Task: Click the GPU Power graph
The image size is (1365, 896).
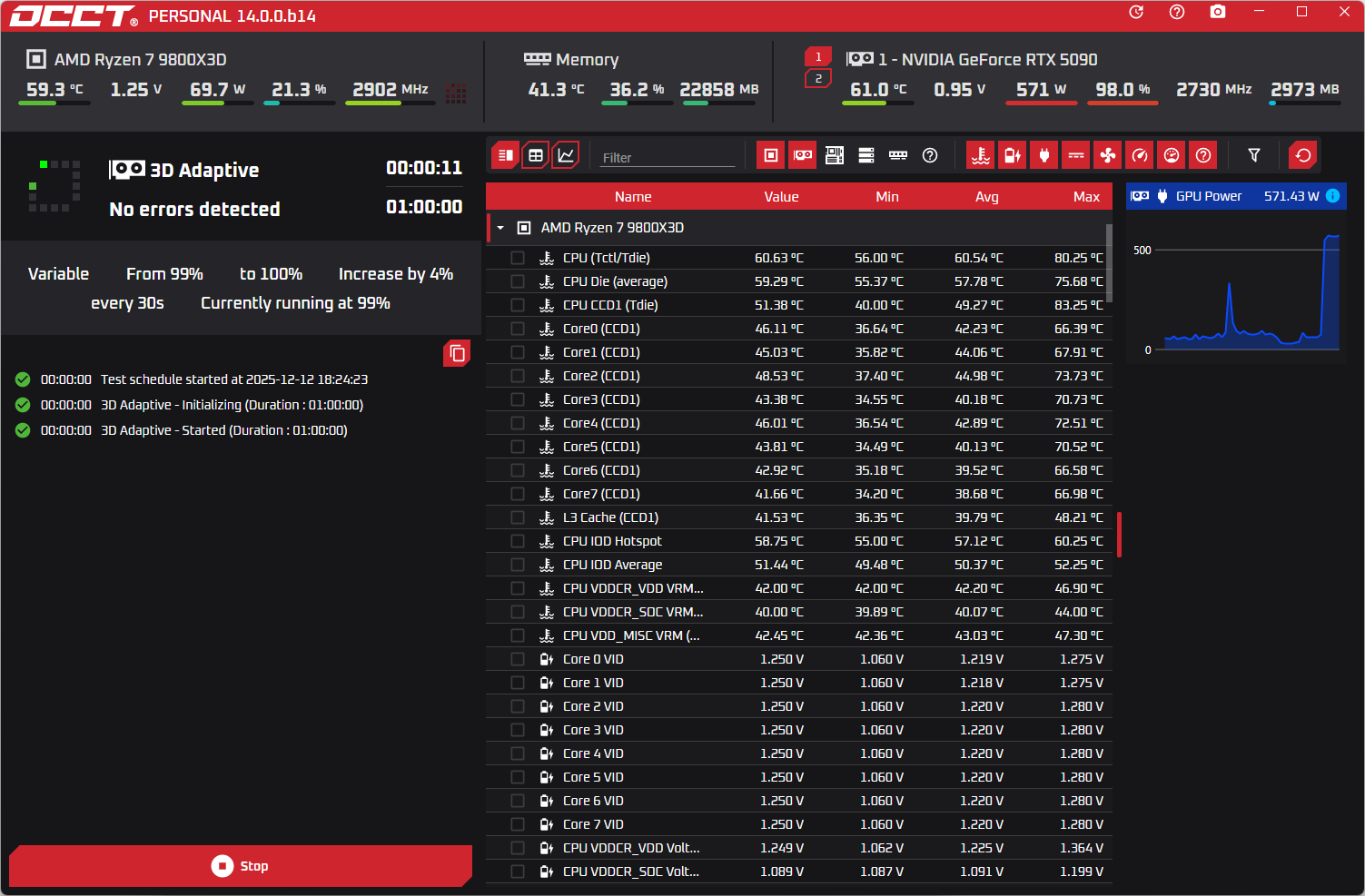Action: click(1236, 289)
